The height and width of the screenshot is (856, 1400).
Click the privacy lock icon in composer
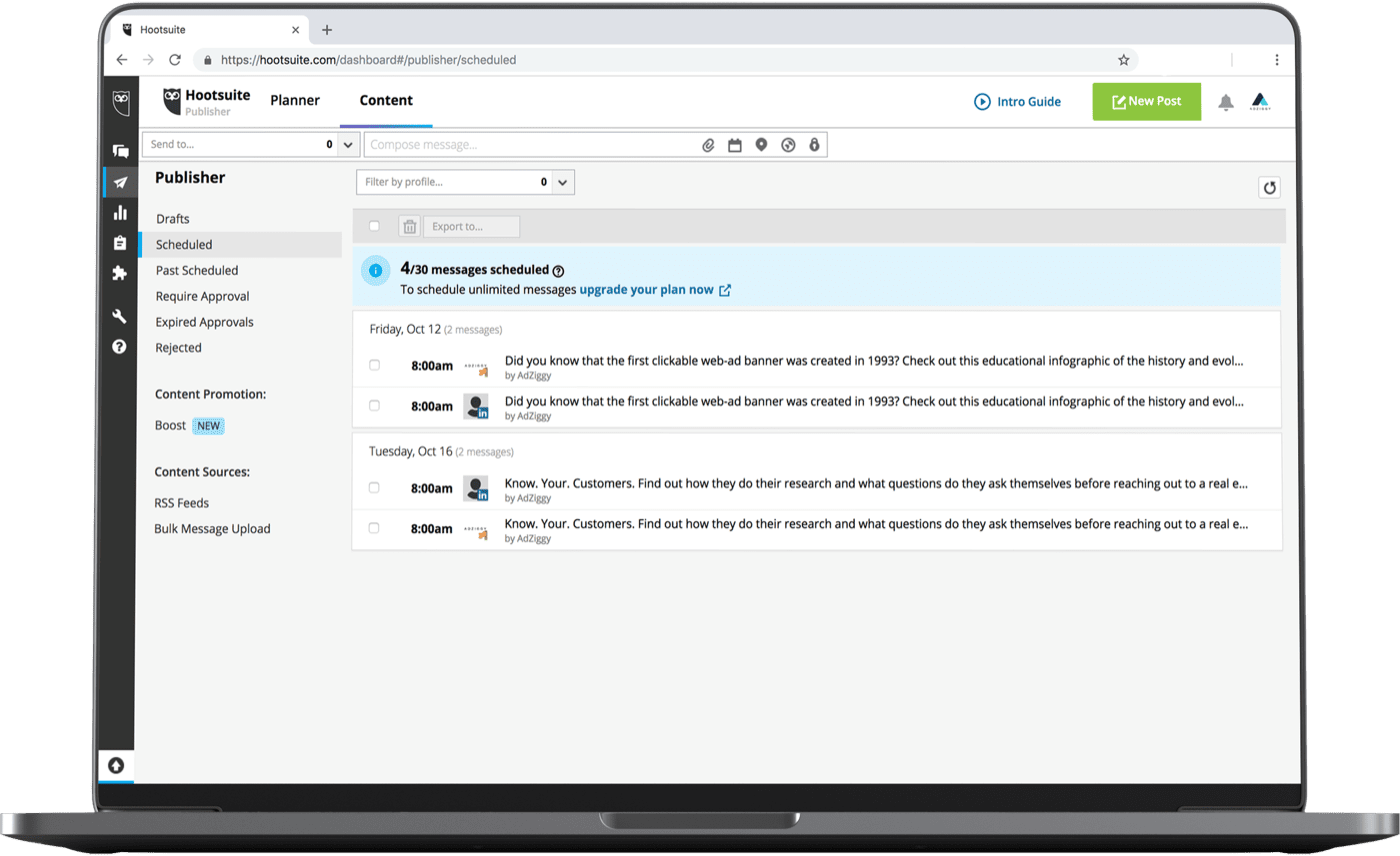tap(814, 145)
